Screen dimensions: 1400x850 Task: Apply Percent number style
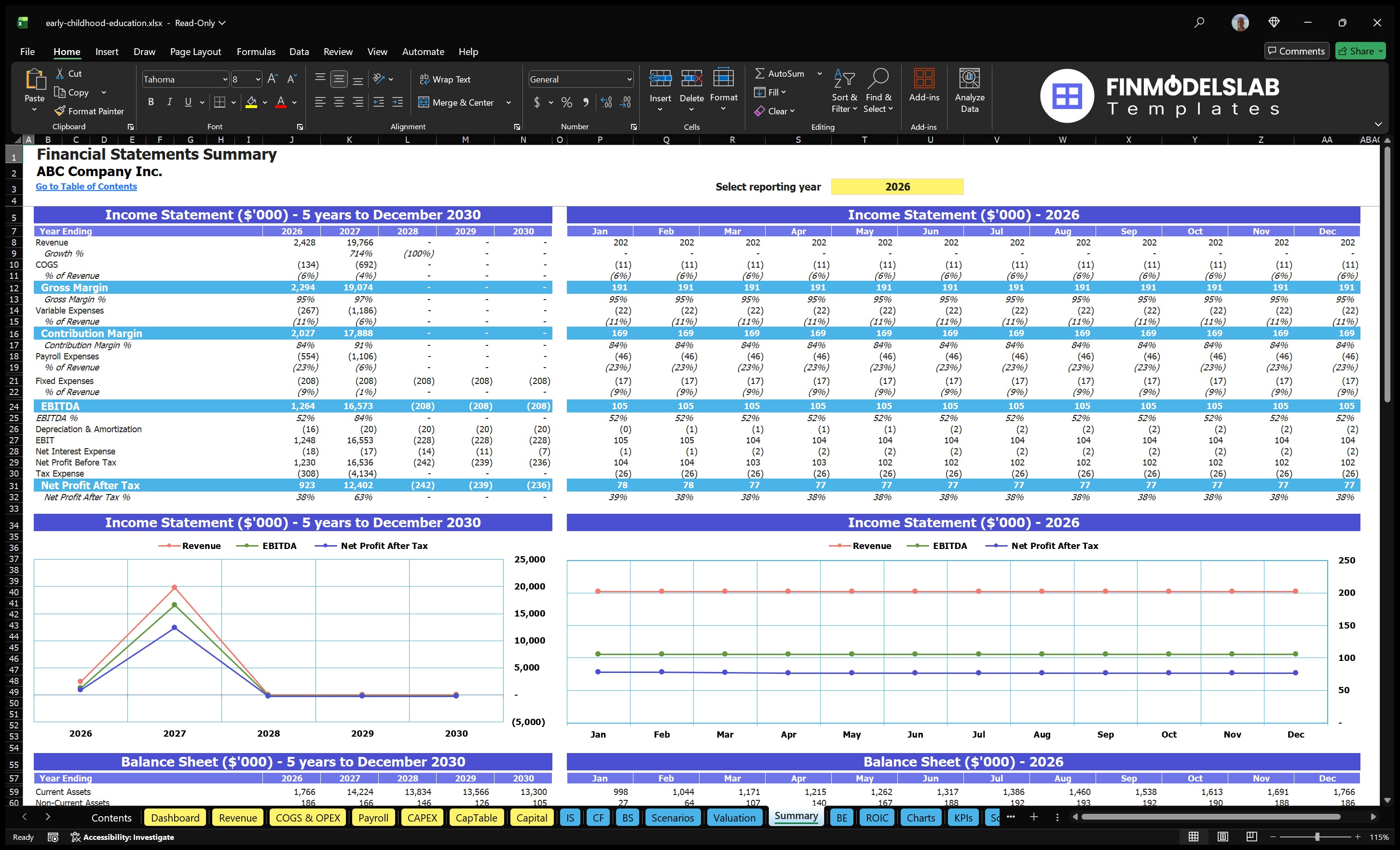566,102
